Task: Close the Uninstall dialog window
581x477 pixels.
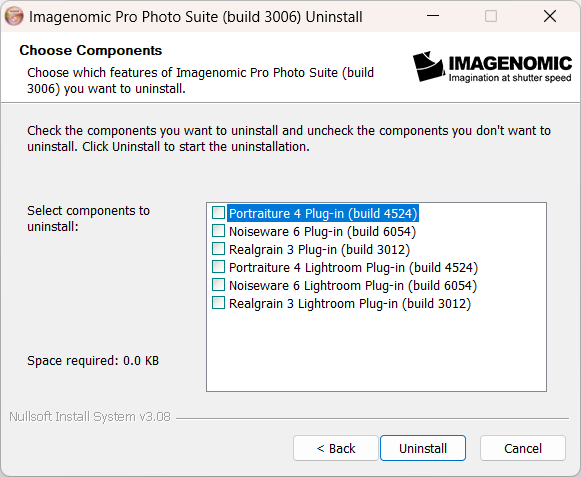Action: pos(550,16)
